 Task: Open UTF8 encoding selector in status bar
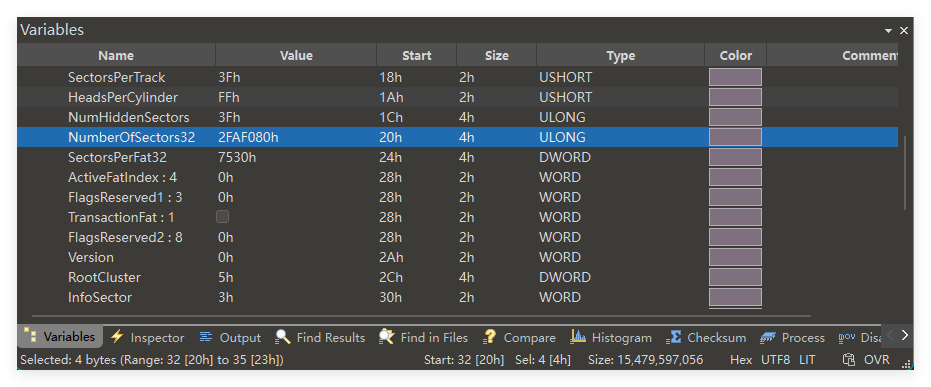click(x=775, y=360)
